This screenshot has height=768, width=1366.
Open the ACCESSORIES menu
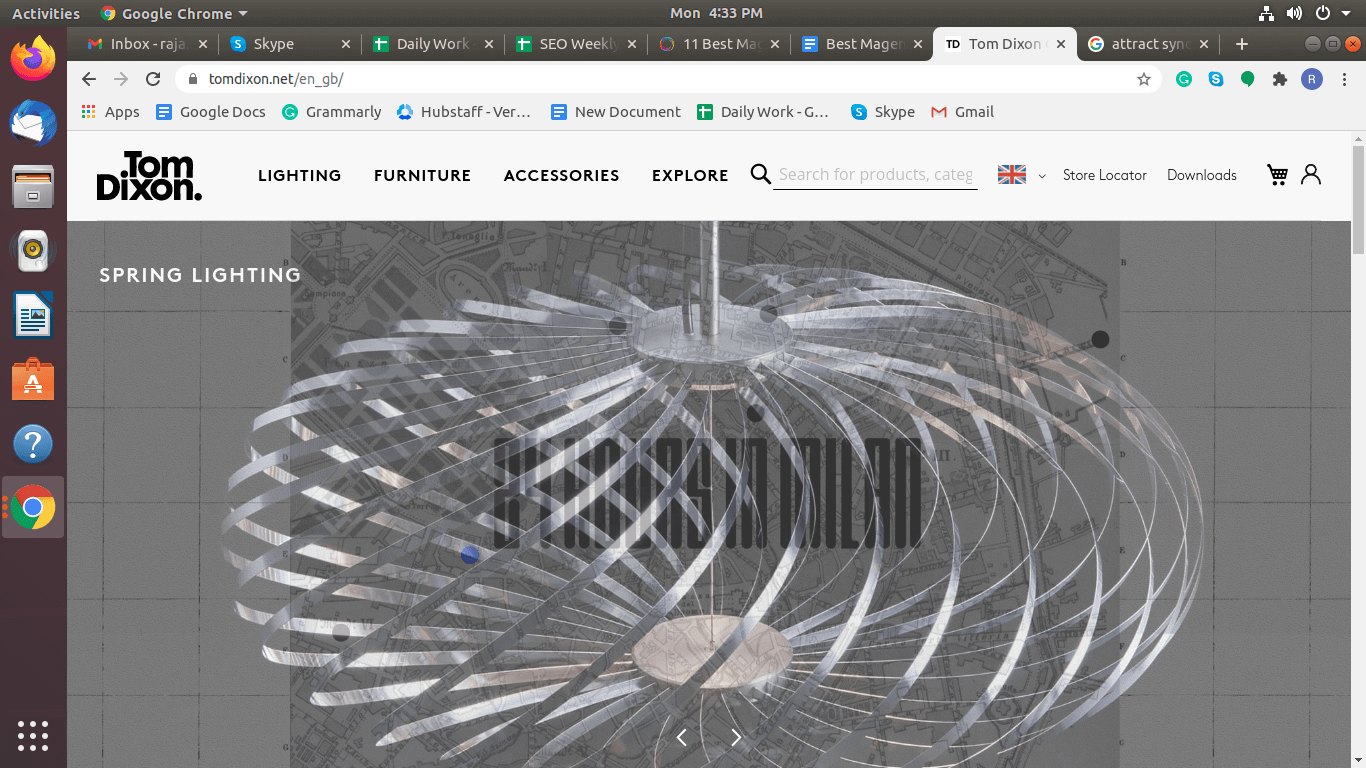[x=561, y=175]
